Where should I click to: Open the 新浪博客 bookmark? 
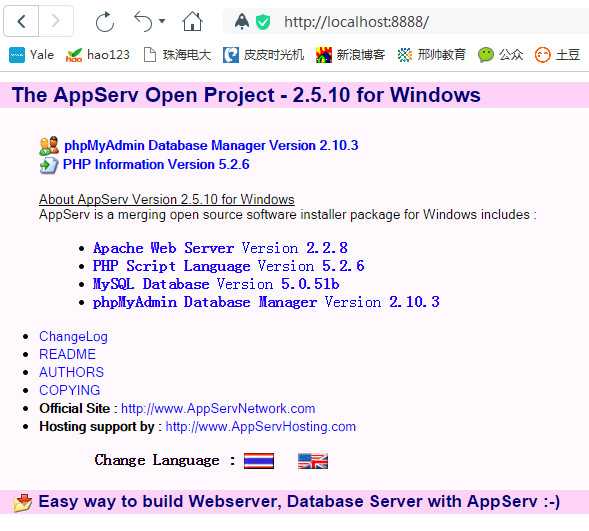coord(350,55)
